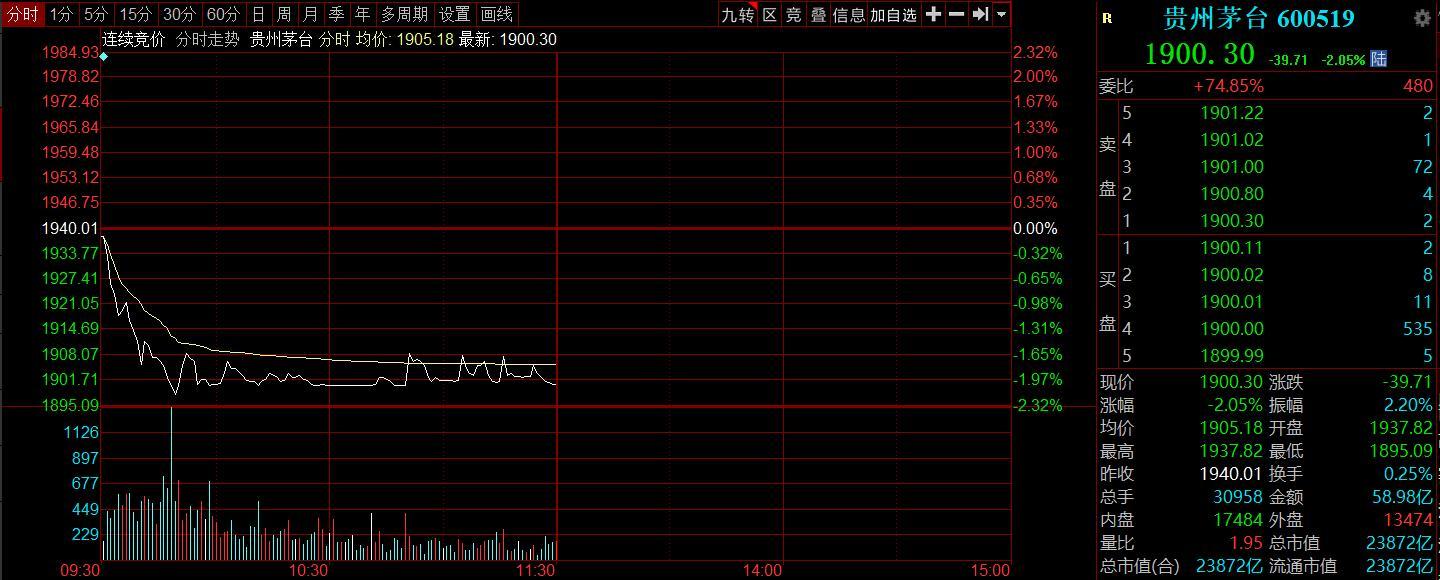Click sell level 5 price 1901.22
1440x580 pixels.
(1232, 113)
